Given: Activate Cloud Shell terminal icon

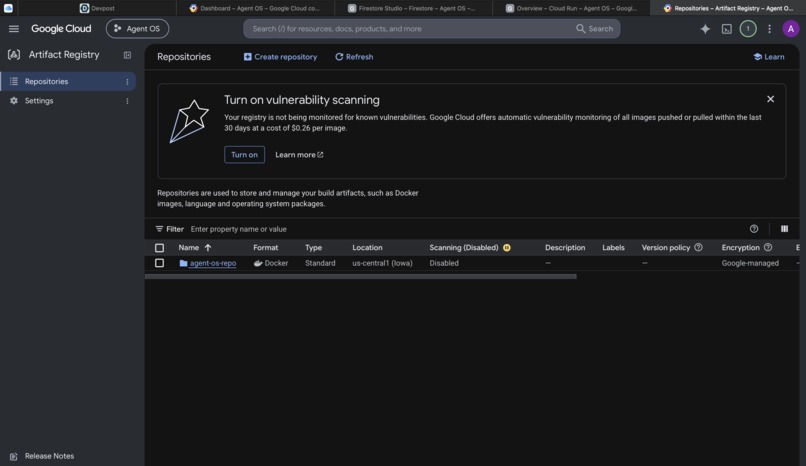Looking at the screenshot, I should (x=726, y=29).
